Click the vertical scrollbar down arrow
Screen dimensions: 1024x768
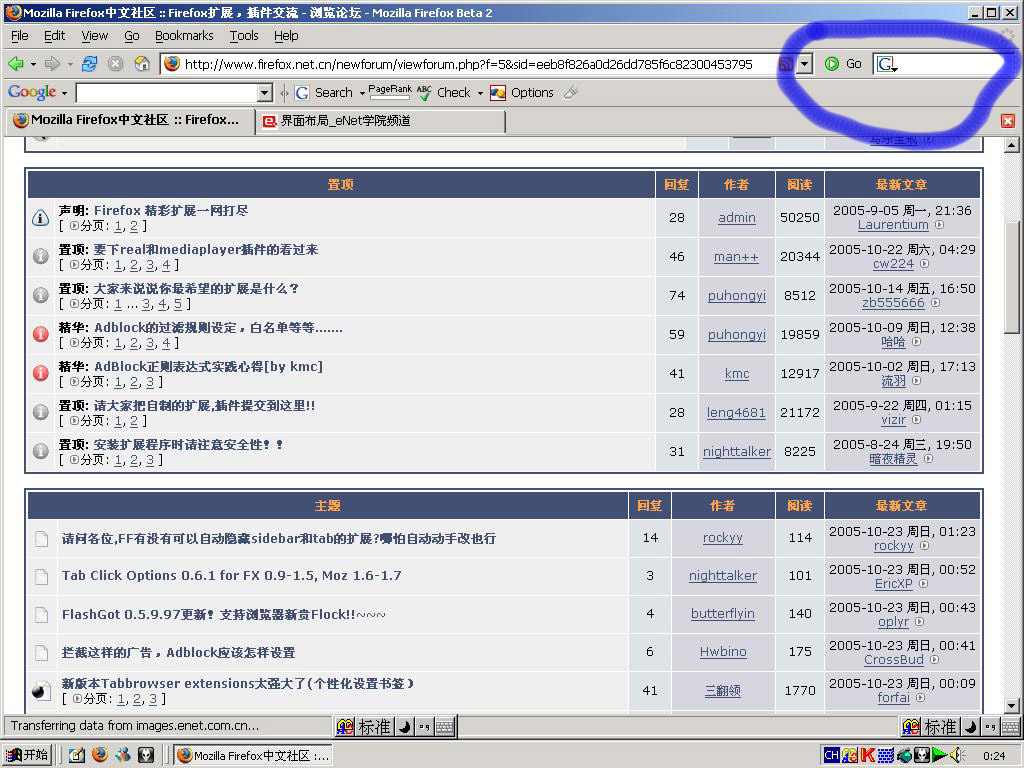[x=1011, y=705]
